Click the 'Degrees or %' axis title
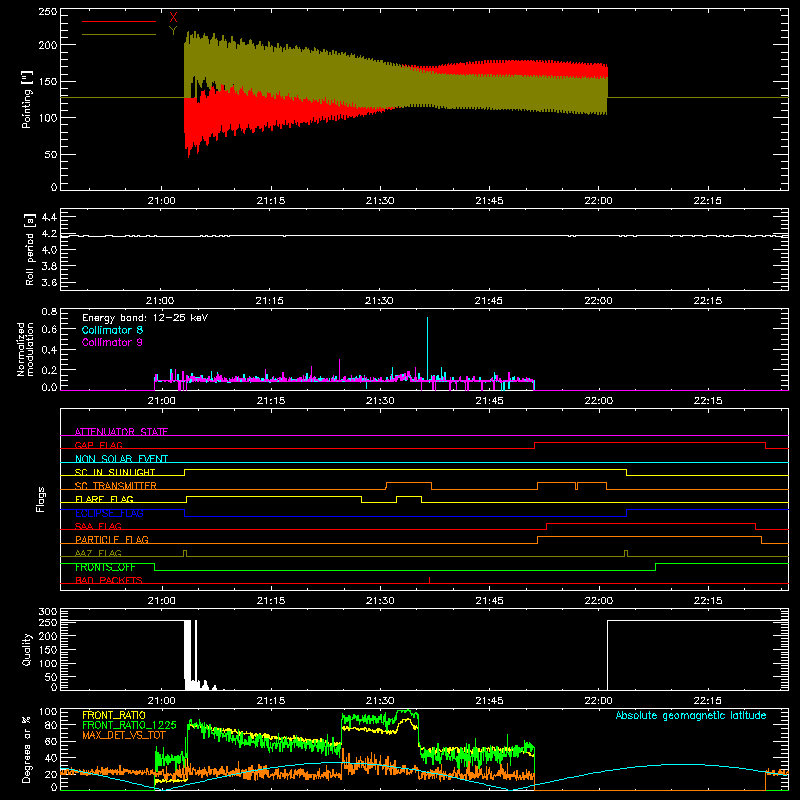The width and height of the screenshot is (800, 800). (27, 749)
